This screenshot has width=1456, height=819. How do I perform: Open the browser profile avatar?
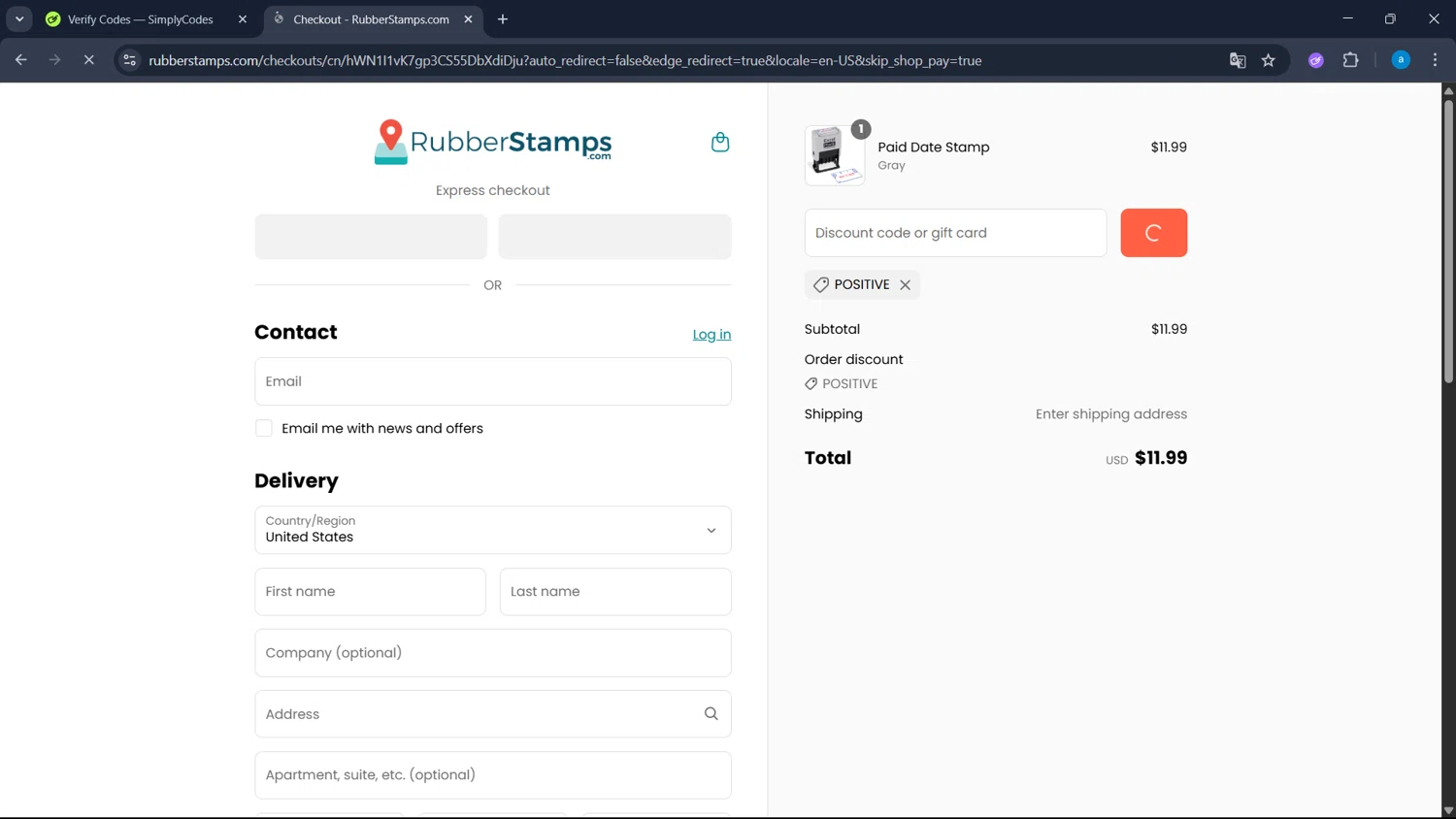[1401, 60]
